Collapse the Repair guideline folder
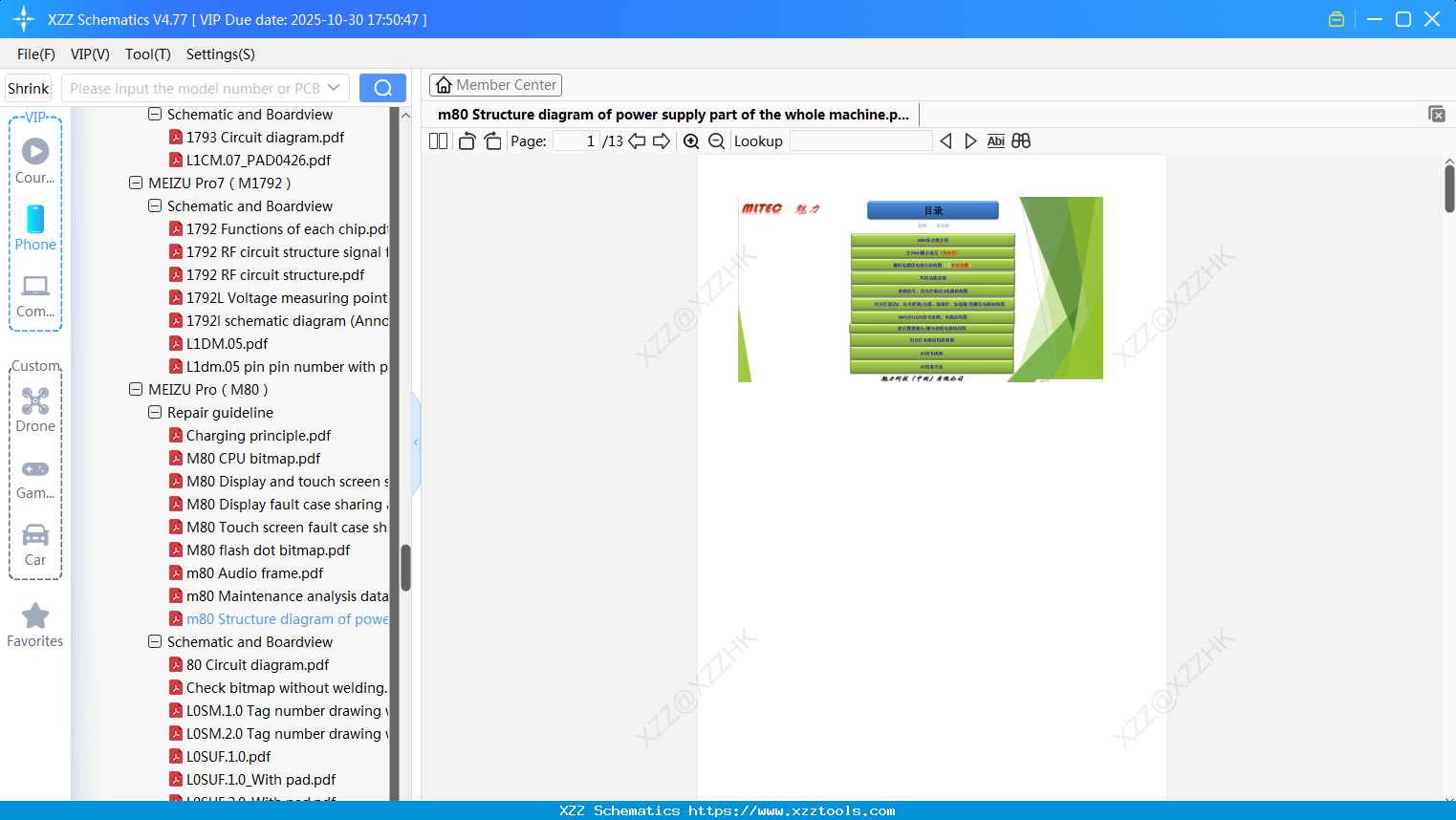1456x820 pixels. (155, 412)
